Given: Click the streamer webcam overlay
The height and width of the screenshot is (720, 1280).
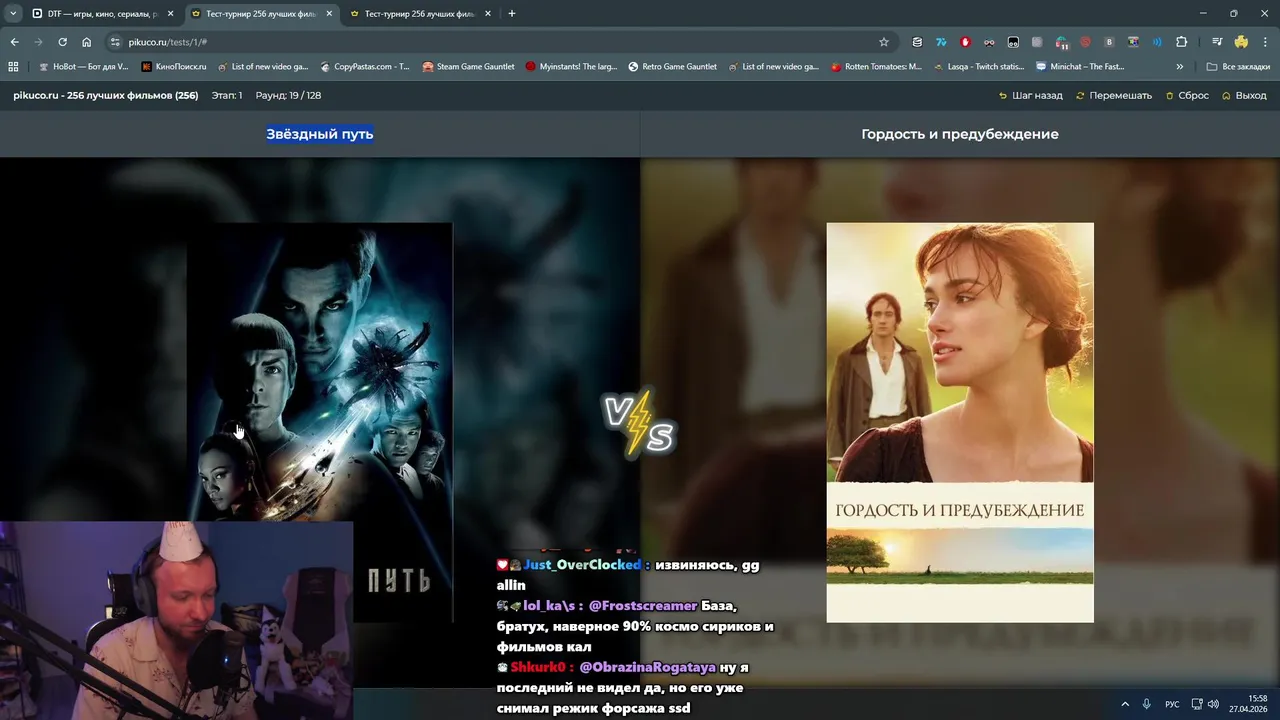Looking at the screenshot, I should (x=176, y=620).
